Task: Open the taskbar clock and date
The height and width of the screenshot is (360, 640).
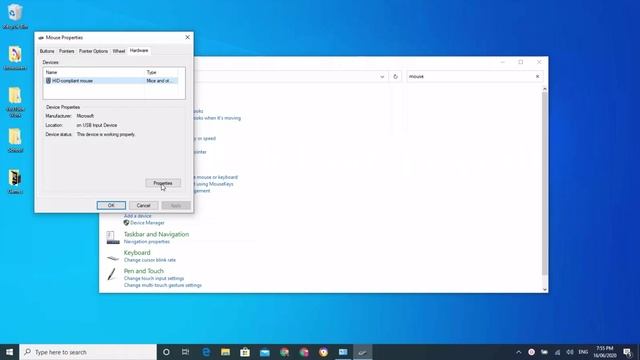Action: point(604,352)
